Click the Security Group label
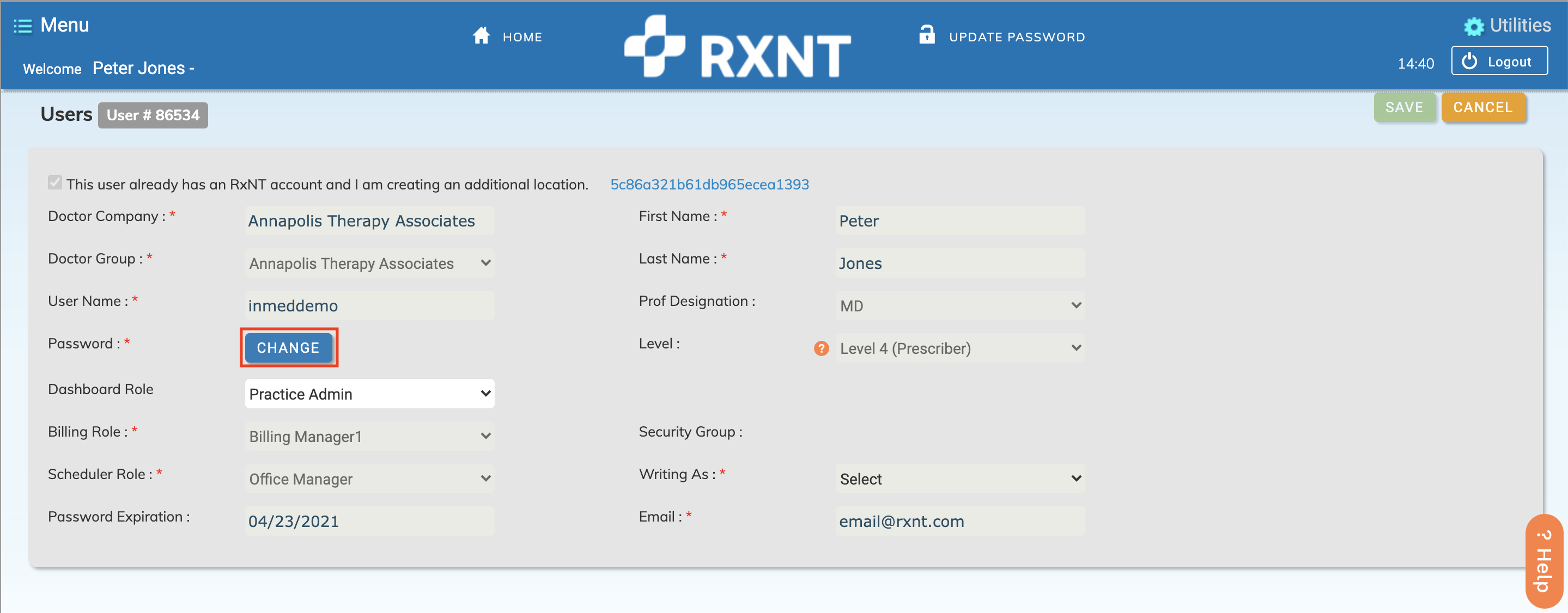This screenshot has height=613, width=1568. 690,432
